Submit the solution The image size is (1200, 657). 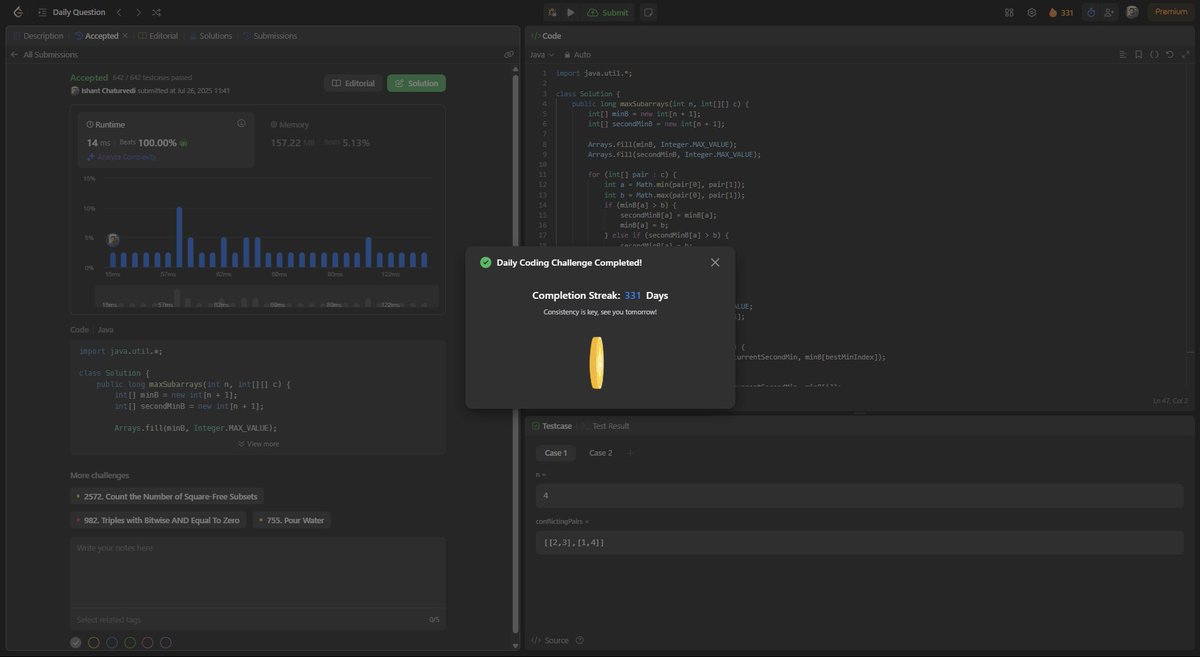pos(608,12)
